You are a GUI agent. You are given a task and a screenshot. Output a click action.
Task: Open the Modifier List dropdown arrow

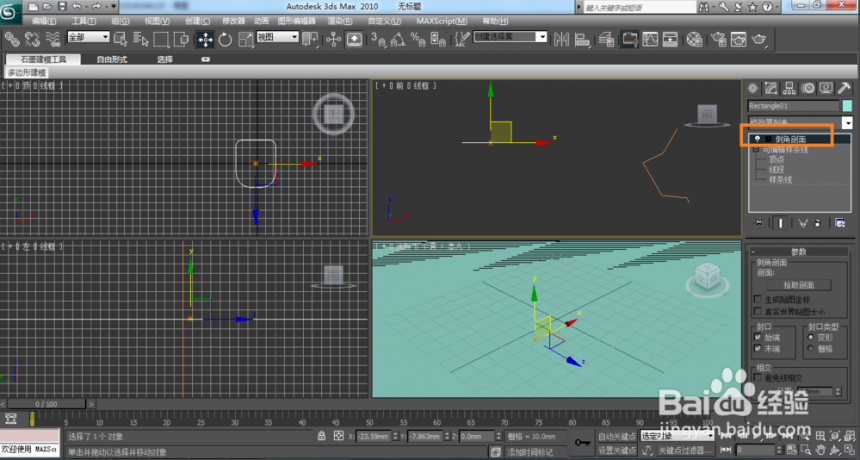(x=847, y=122)
